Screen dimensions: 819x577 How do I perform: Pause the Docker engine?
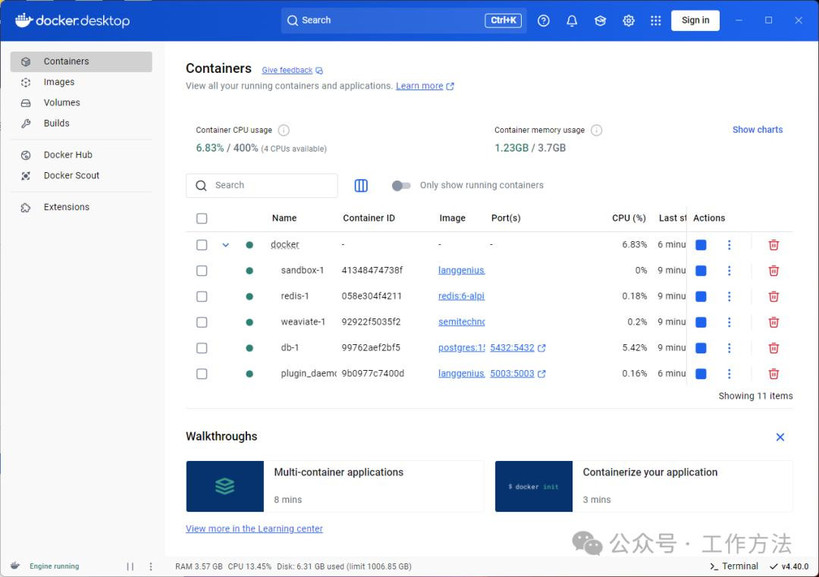(130, 567)
